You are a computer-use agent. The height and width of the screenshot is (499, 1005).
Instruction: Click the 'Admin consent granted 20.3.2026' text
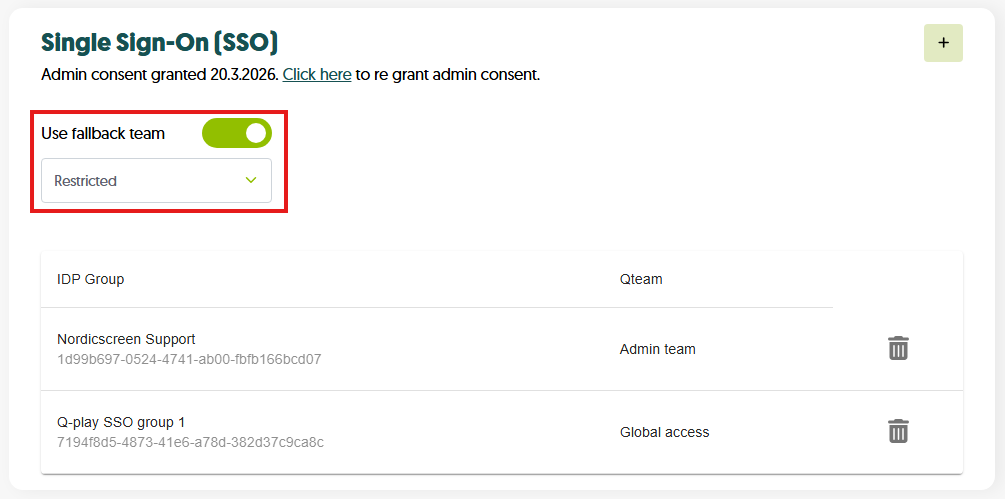click(x=160, y=75)
